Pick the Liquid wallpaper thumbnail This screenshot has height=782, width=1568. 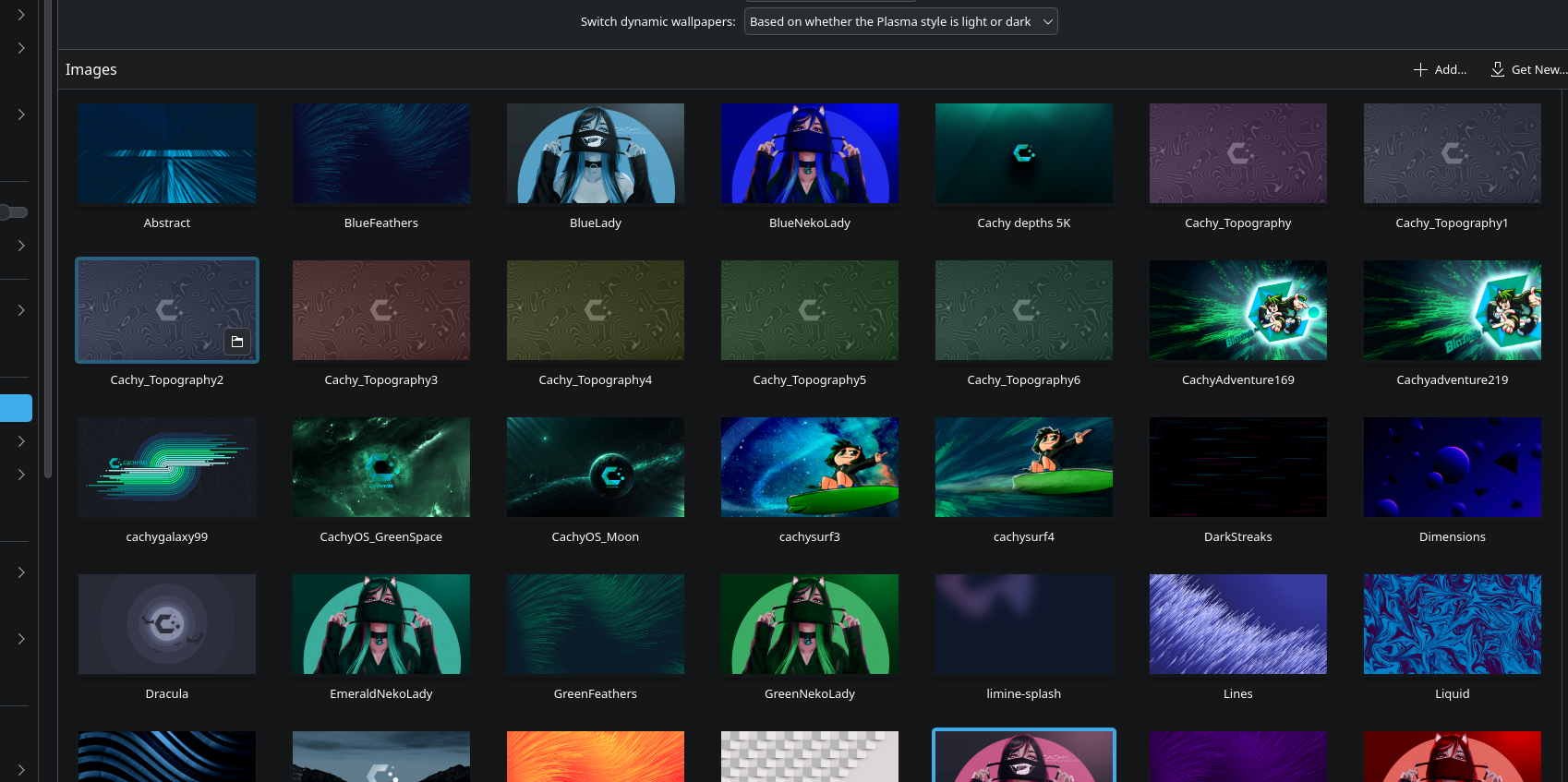[x=1453, y=624]
